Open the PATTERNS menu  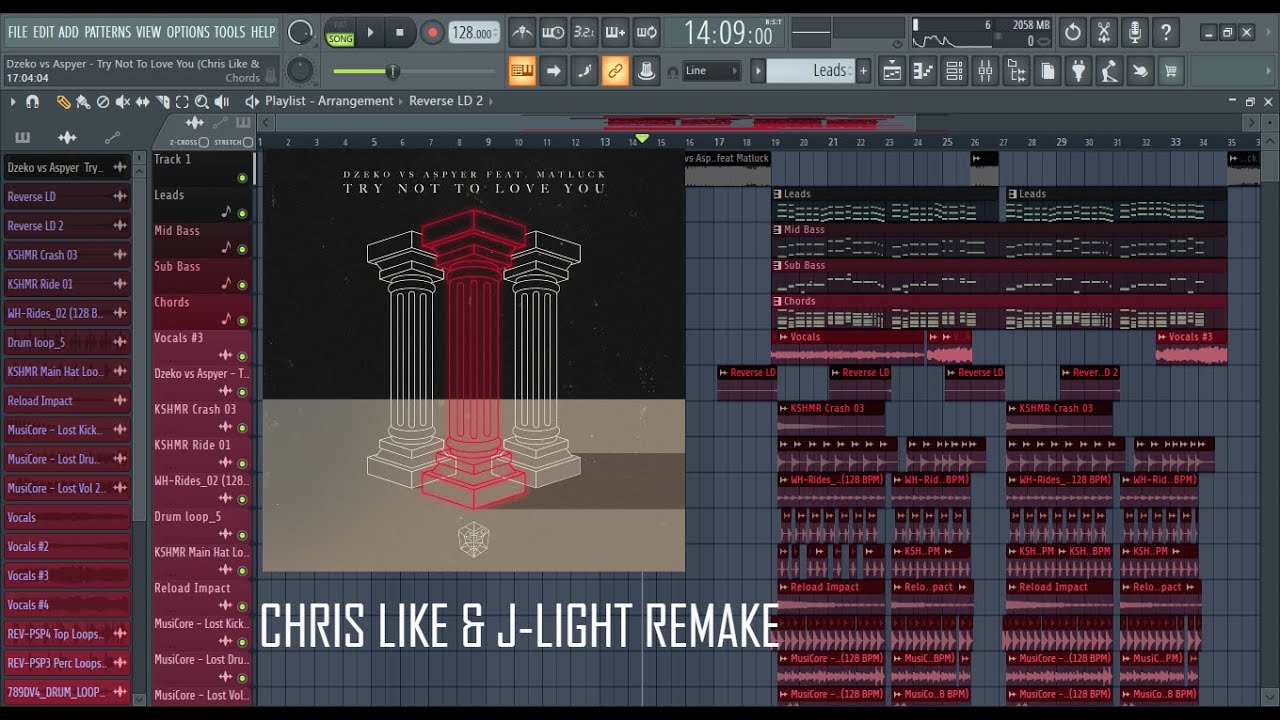tap(107, 32)
